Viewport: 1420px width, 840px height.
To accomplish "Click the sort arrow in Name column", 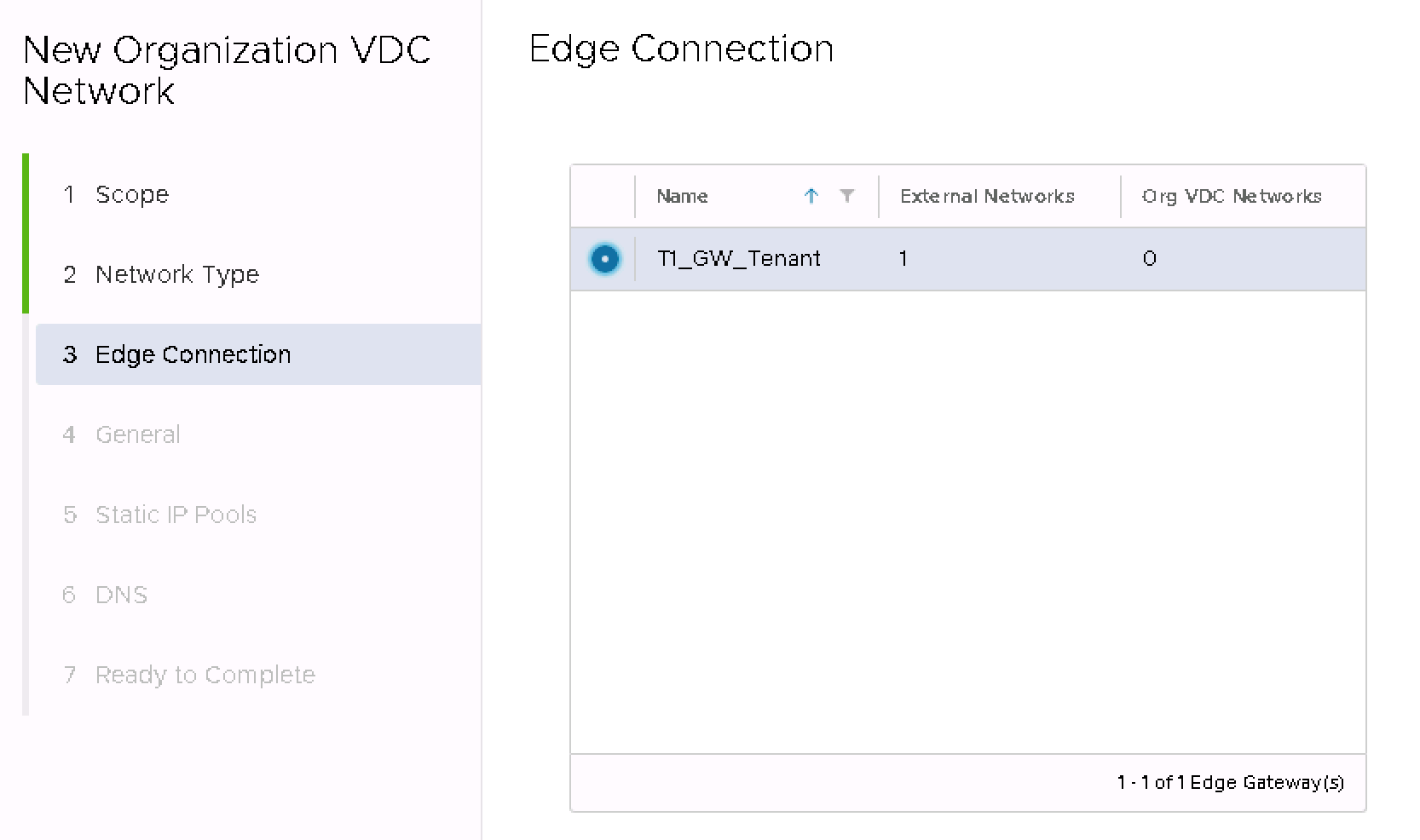I will pyautogui.click(x=811, y=197).
